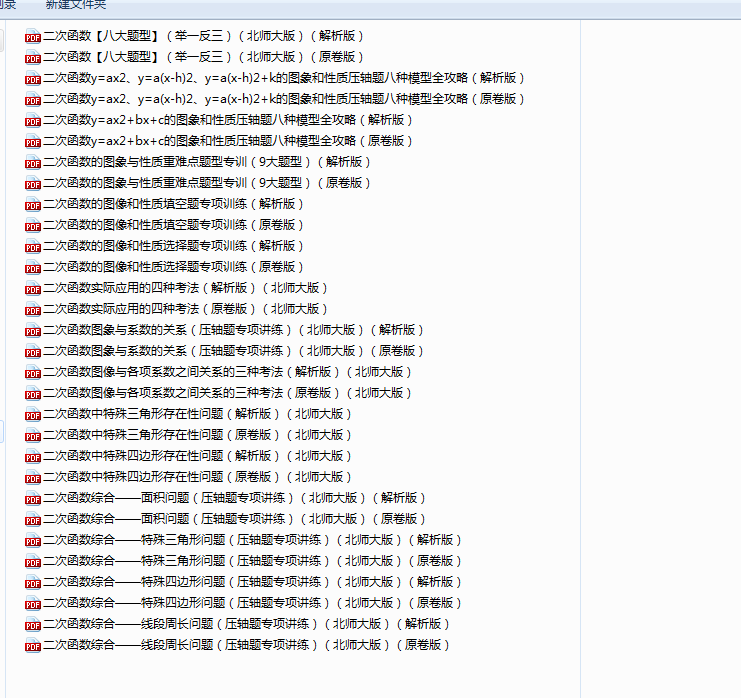This screenshot has width=741, height=698.
Task: Click the 新建文件夹 toolbar button
Action: click(76, 5)
